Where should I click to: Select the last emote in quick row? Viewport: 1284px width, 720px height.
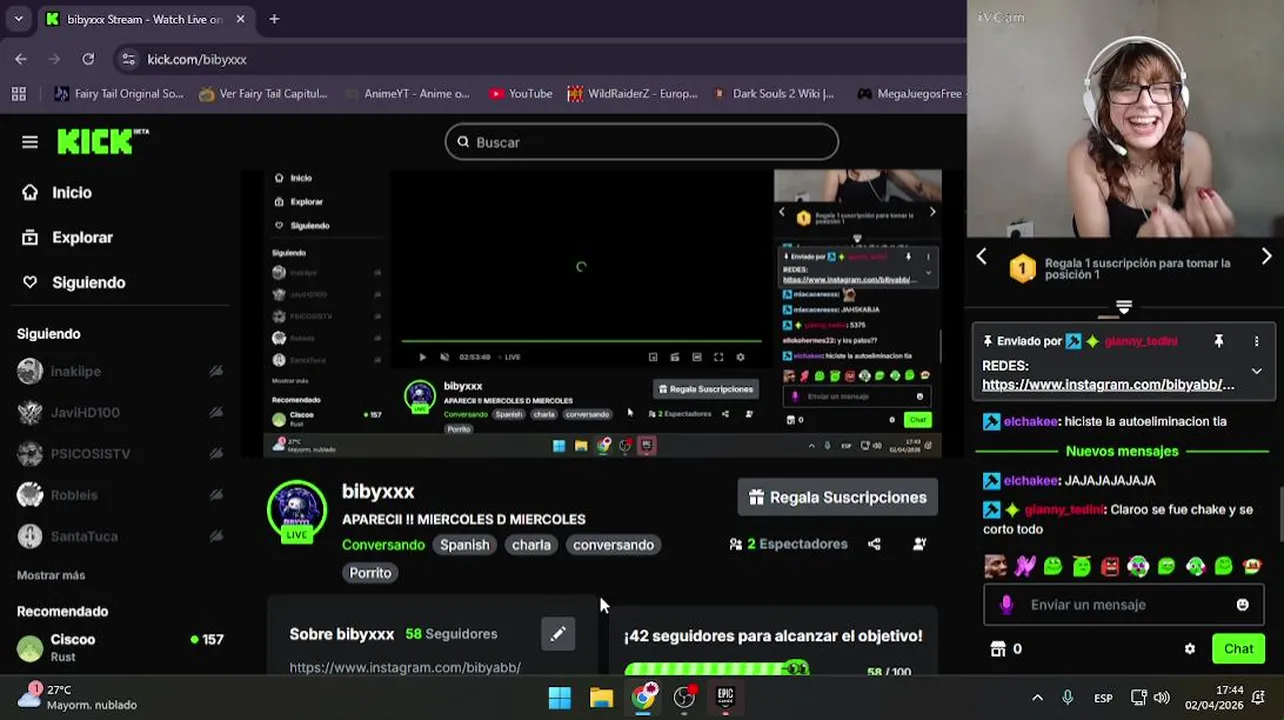pos(1252,566)
